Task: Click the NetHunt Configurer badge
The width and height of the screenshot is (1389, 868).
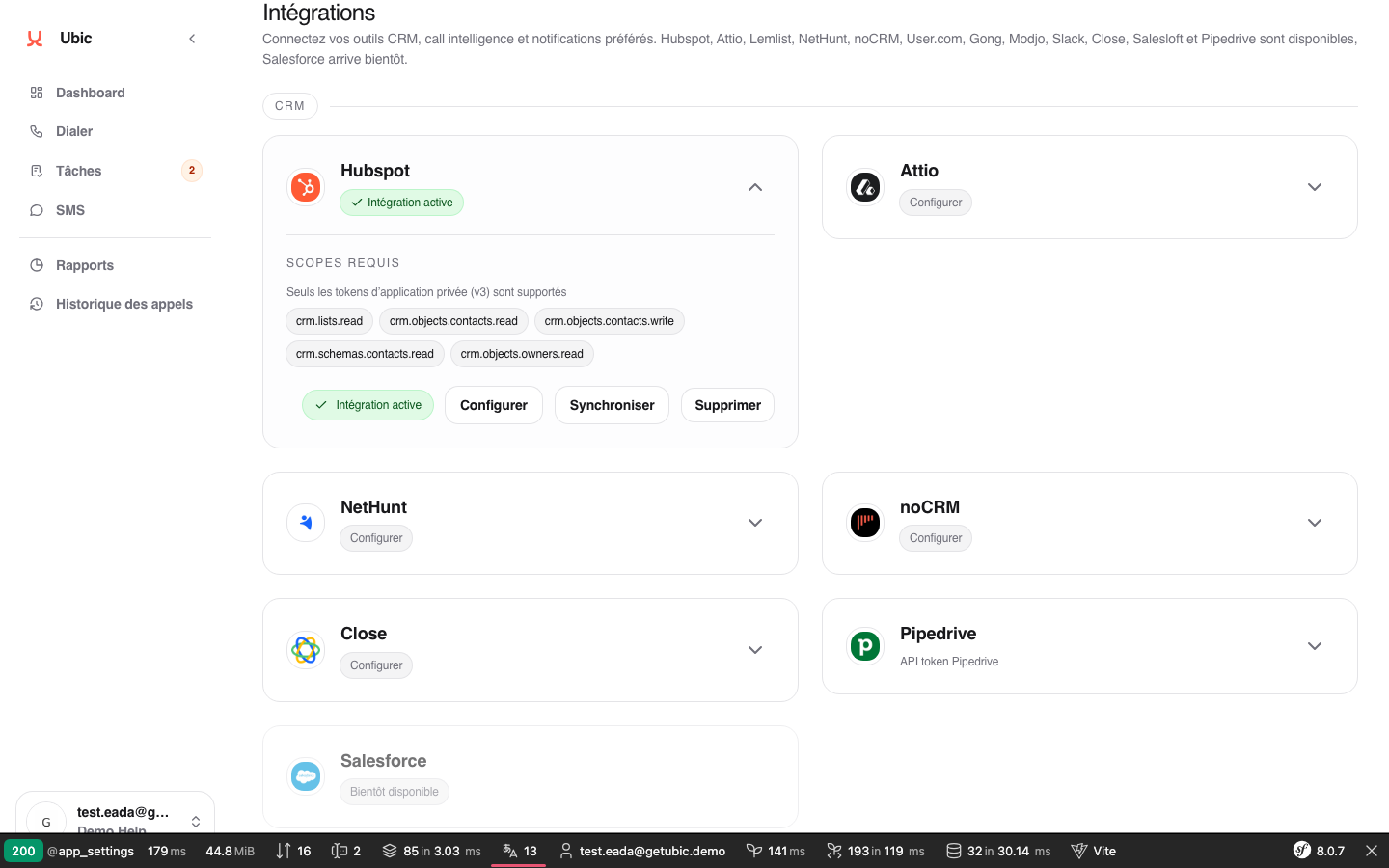Action: point(376,538)
